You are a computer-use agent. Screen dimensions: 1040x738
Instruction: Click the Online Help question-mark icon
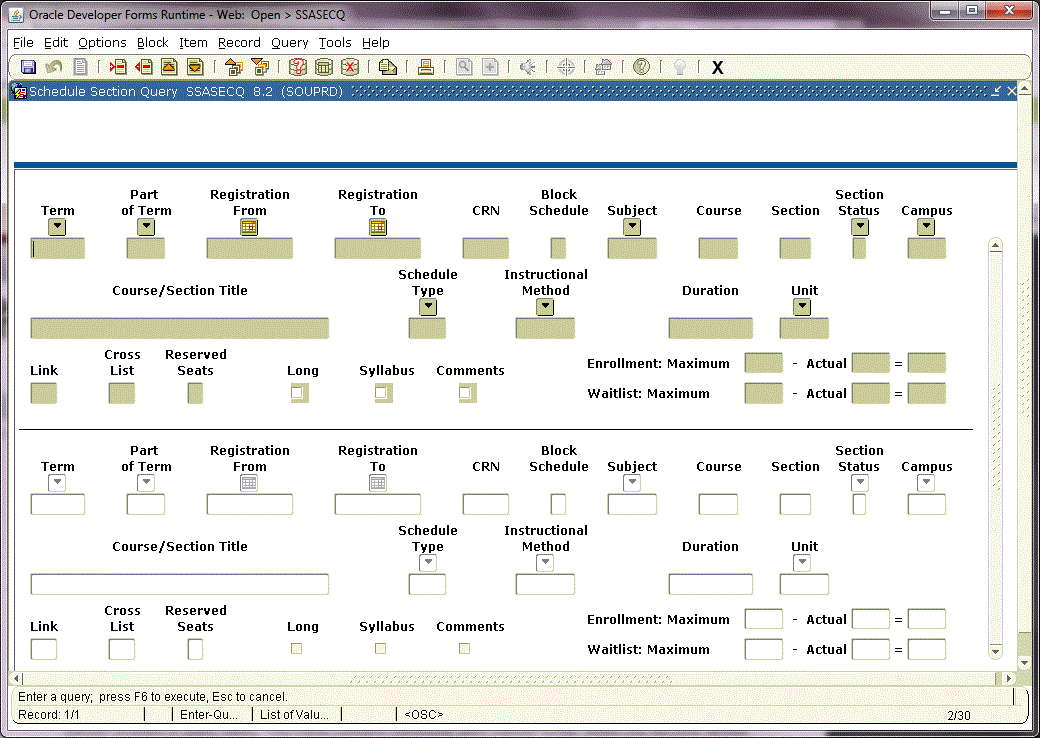coord(641,67)
